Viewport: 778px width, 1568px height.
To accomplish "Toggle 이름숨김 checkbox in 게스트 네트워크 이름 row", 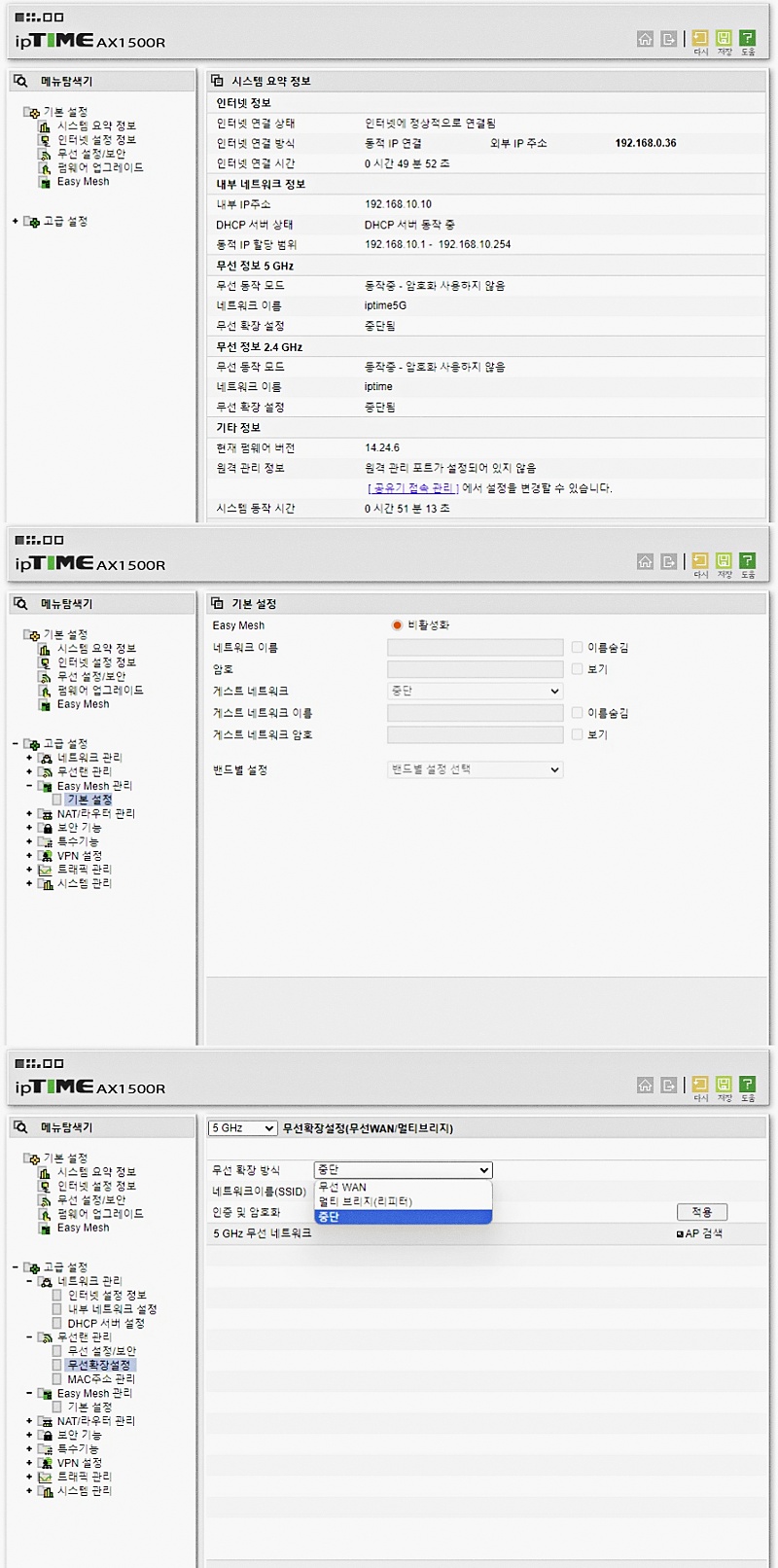I will 578,713.
